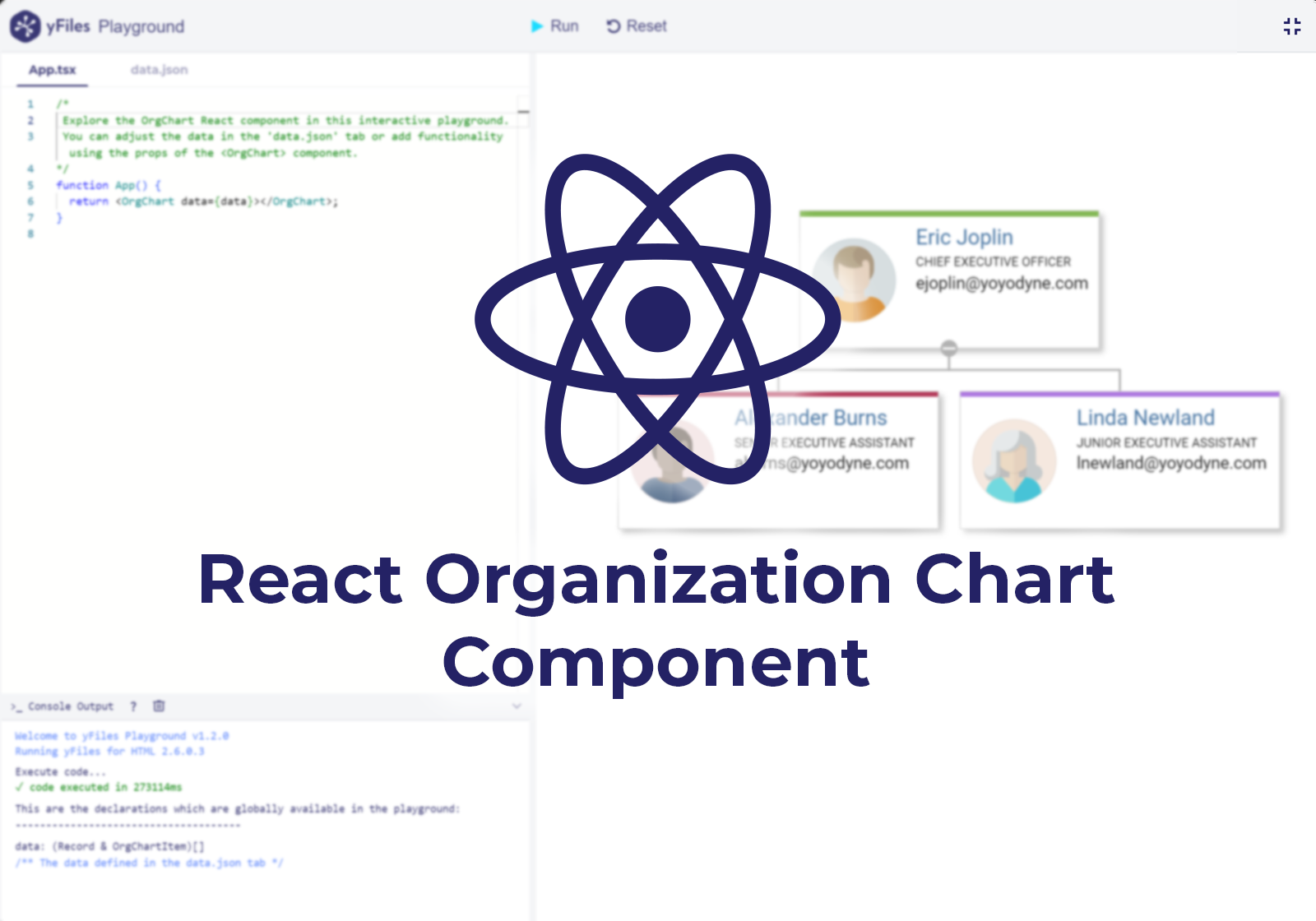Collapse Eric Joplin's subordinates with the connector toggle
Viewport: 1316px width, 921px height.
[948, 348]
